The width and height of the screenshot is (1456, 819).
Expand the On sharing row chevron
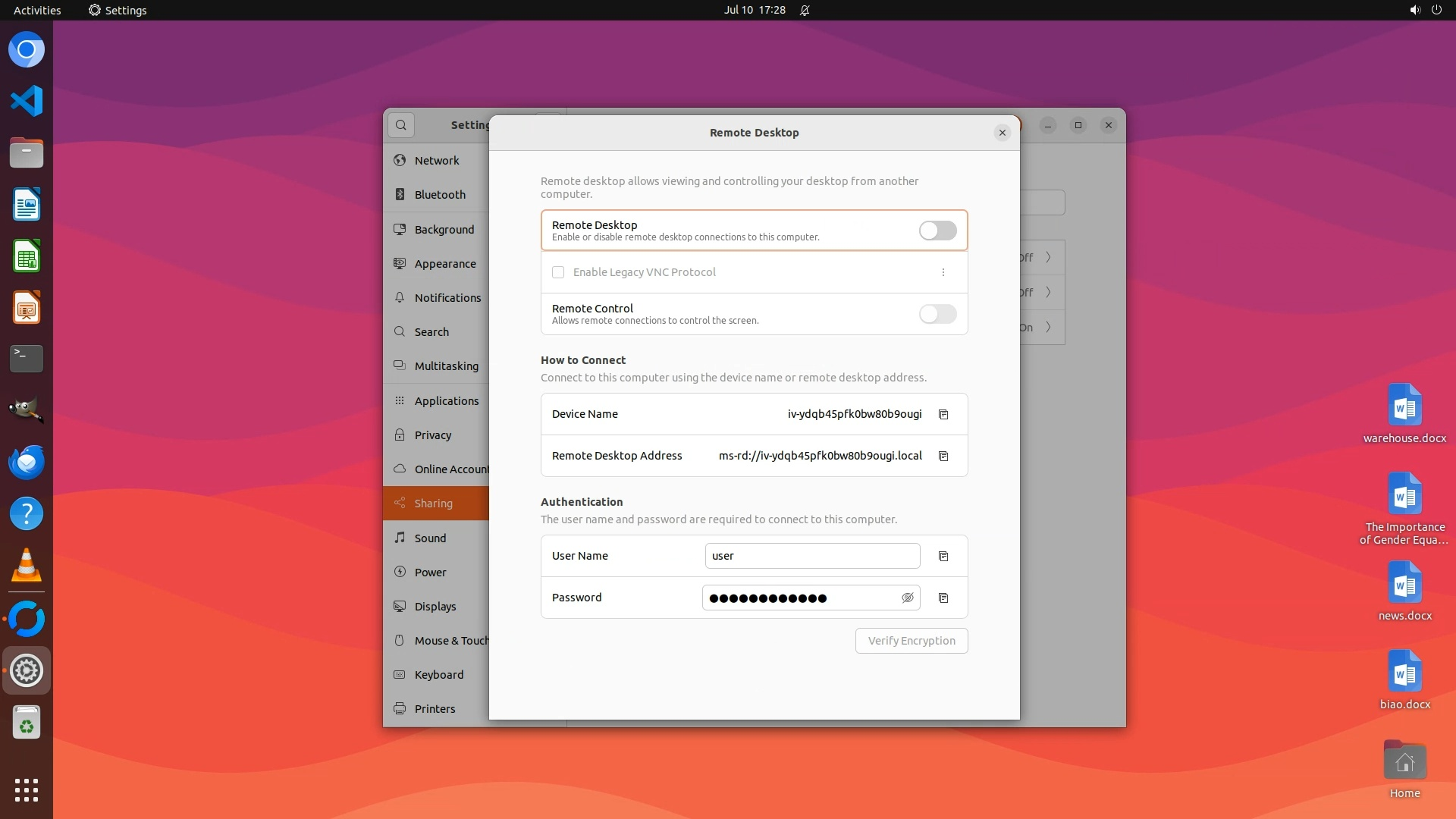(1048, 328)
